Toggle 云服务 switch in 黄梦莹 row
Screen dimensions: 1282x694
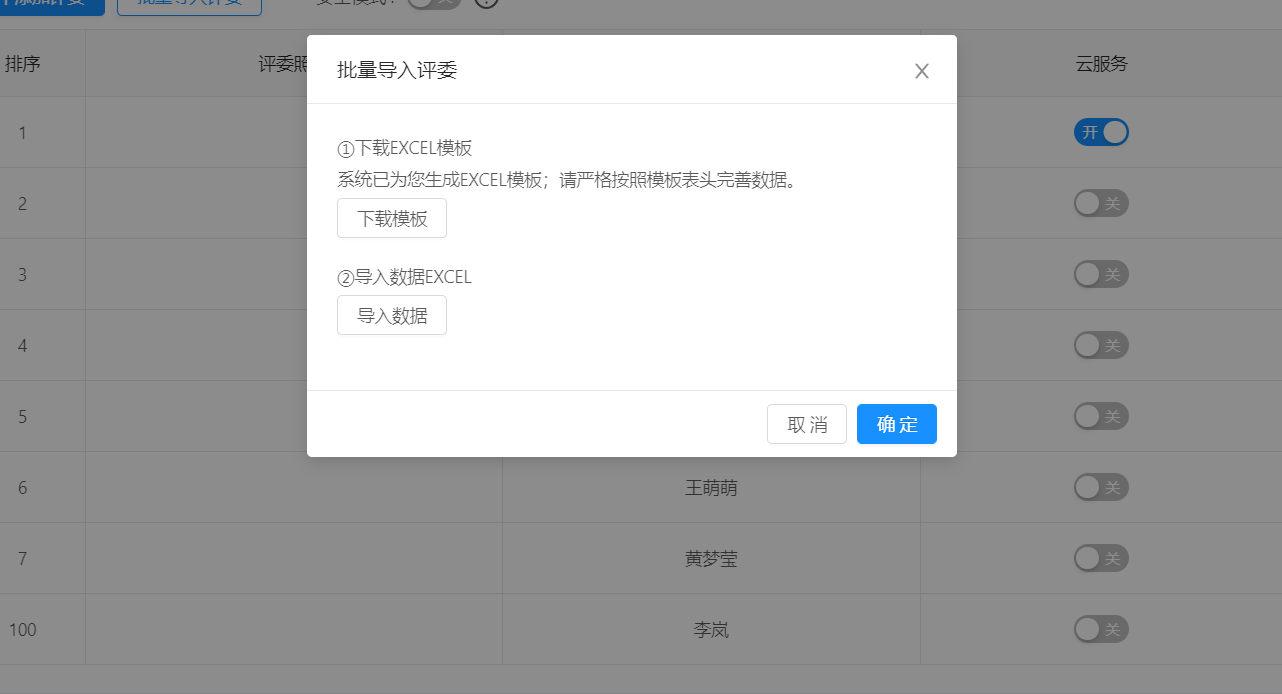[1101, 558]
